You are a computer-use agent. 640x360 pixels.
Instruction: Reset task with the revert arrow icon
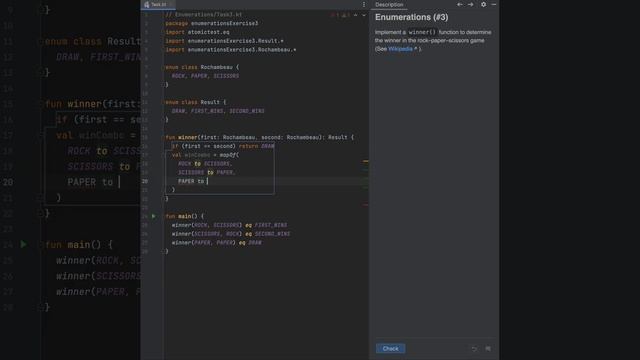click(x=474, y=349)
